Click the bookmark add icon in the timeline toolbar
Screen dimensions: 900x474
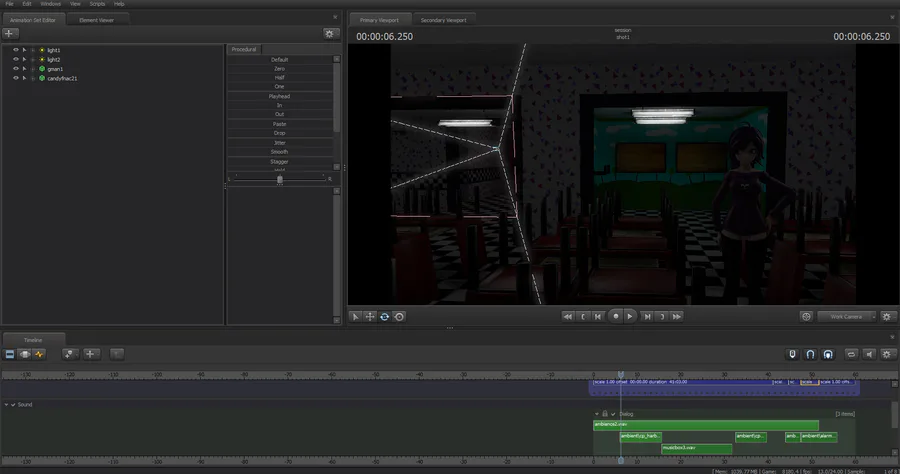click(x=69, y=355)
